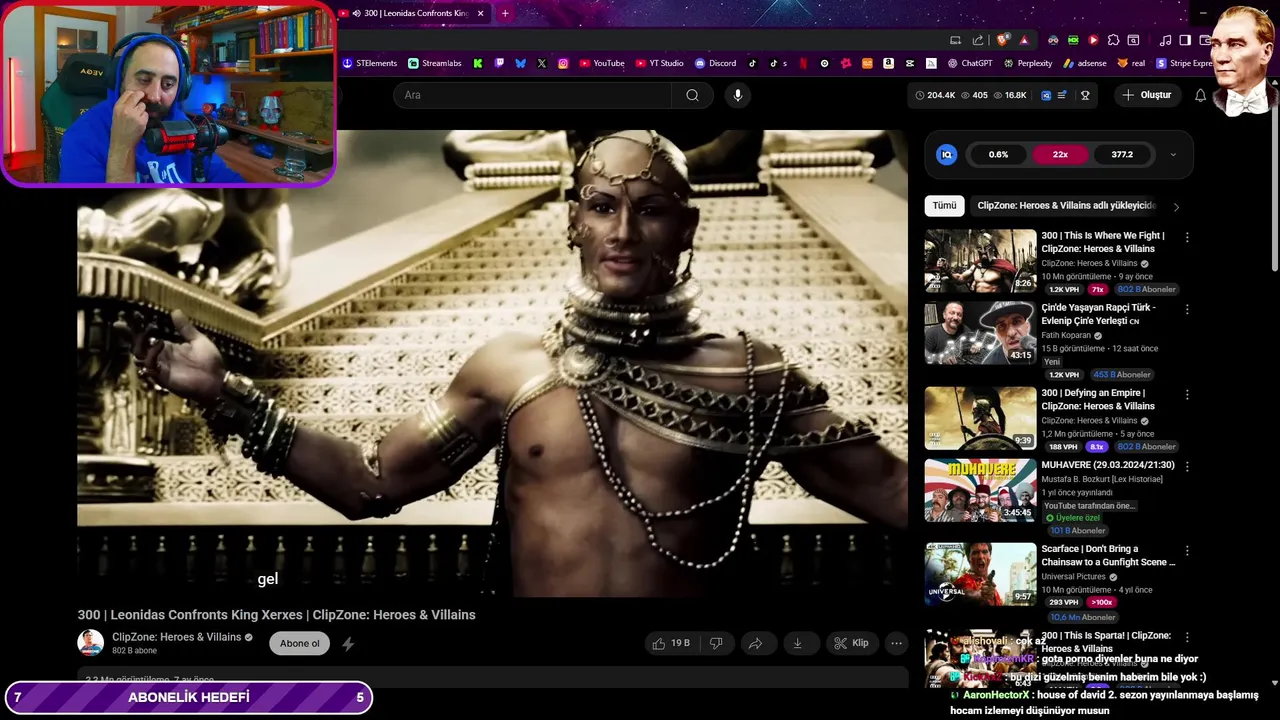Click the lightning bolt icon beside Abone ol
The width and height of the screenshot is (1280, 720).
tap(348, 644)
